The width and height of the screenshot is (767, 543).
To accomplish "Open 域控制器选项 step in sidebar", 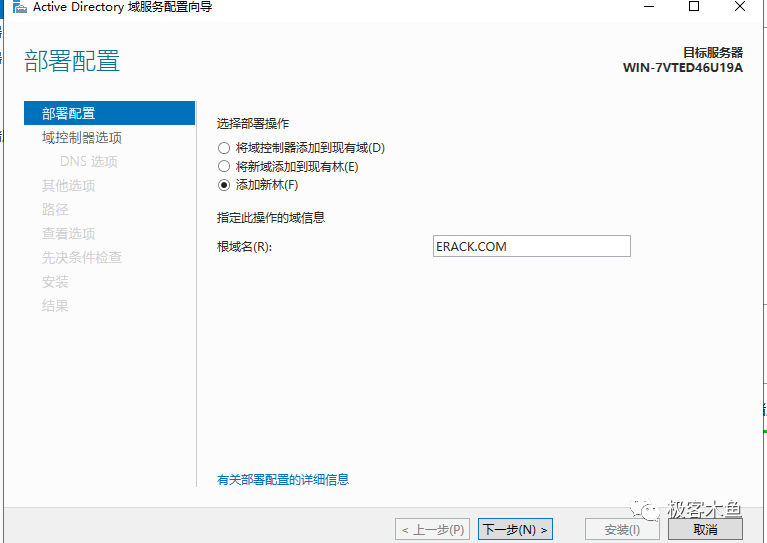I will pos(82,137).
